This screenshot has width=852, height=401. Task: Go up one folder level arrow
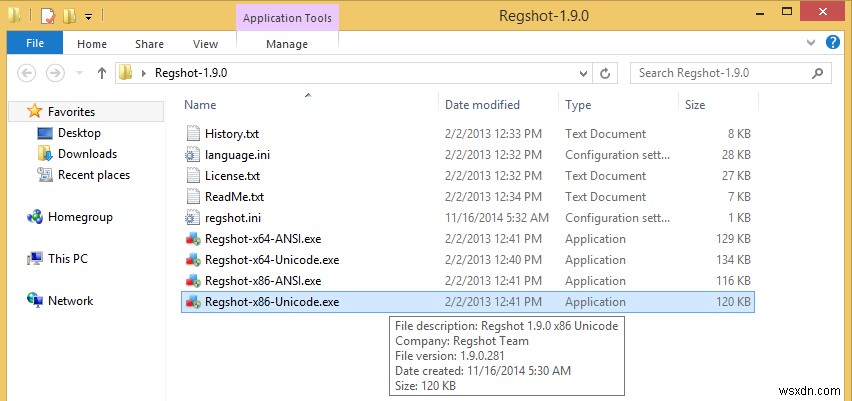[x=102, y=73]
